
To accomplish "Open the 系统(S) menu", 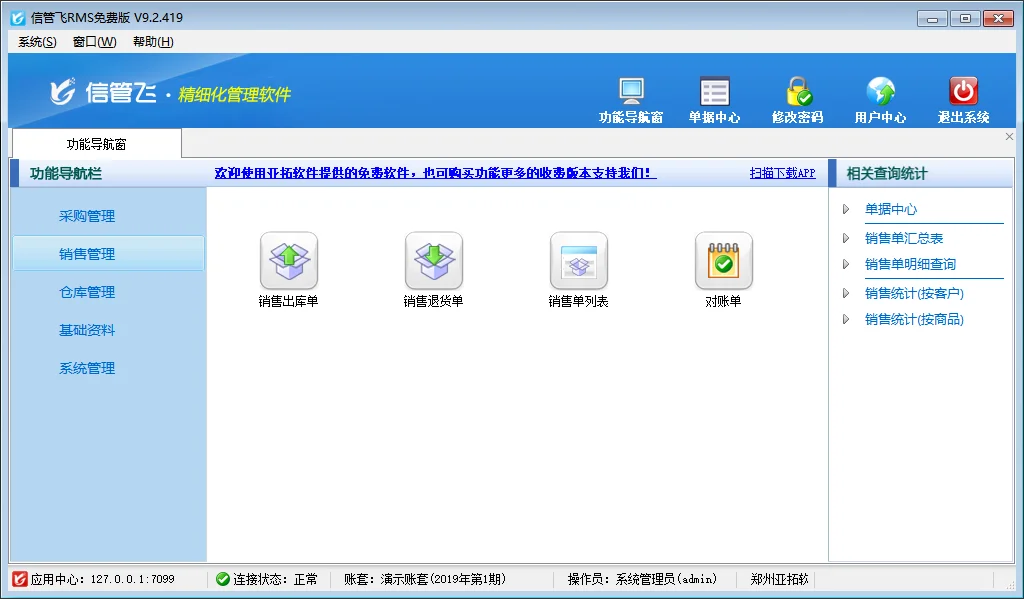I will (37, 42).
